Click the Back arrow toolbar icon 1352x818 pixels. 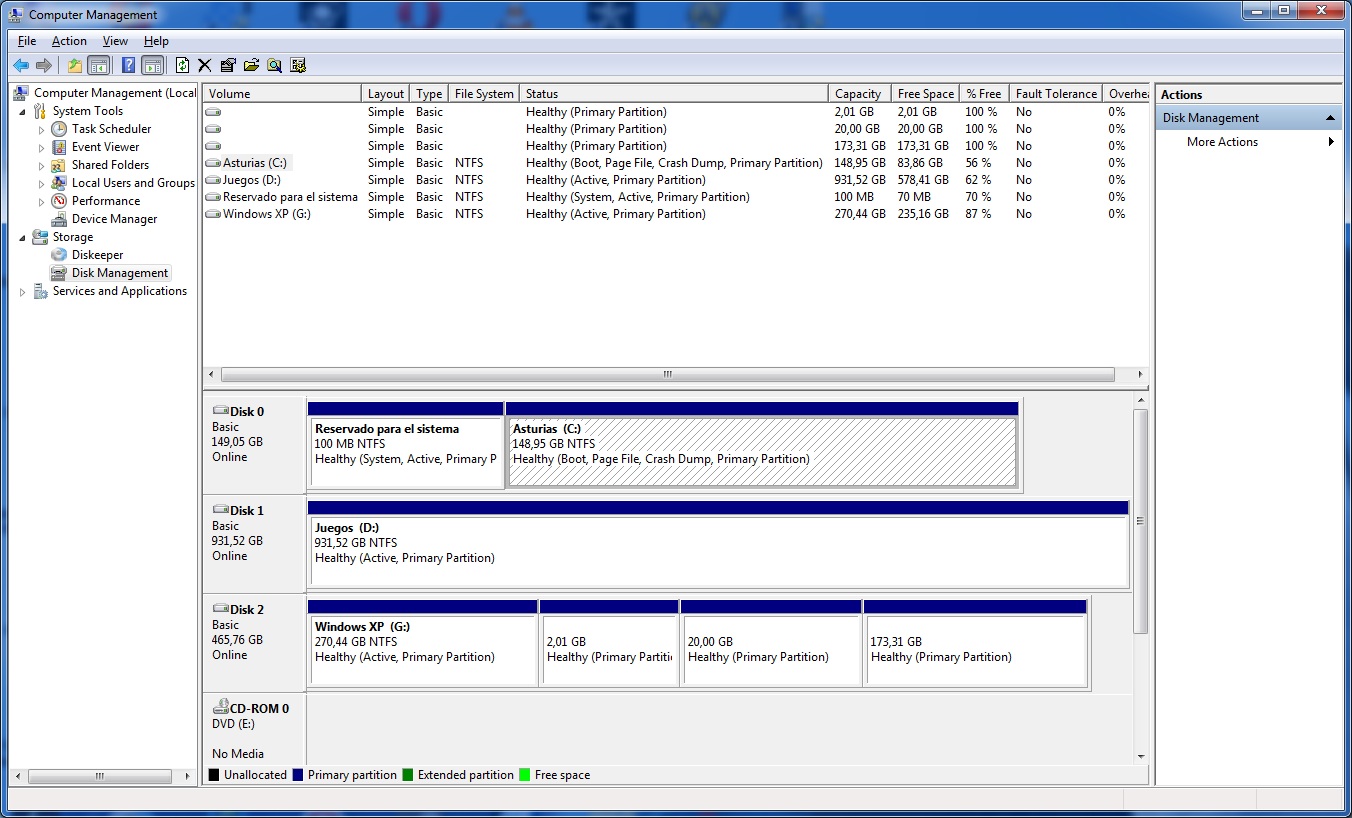click(21, 65)
